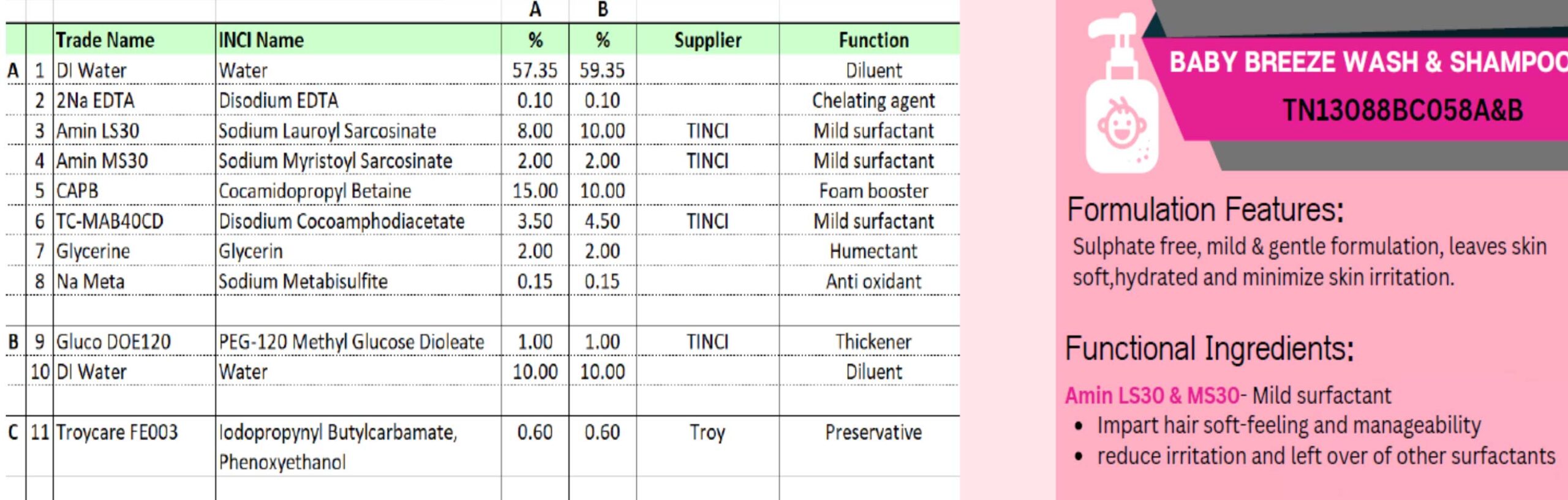Image resolution: width=1568 pixels, height=500 pixels.
Task: Click the baby wash bottle icon
Action: click(1122, 93)
